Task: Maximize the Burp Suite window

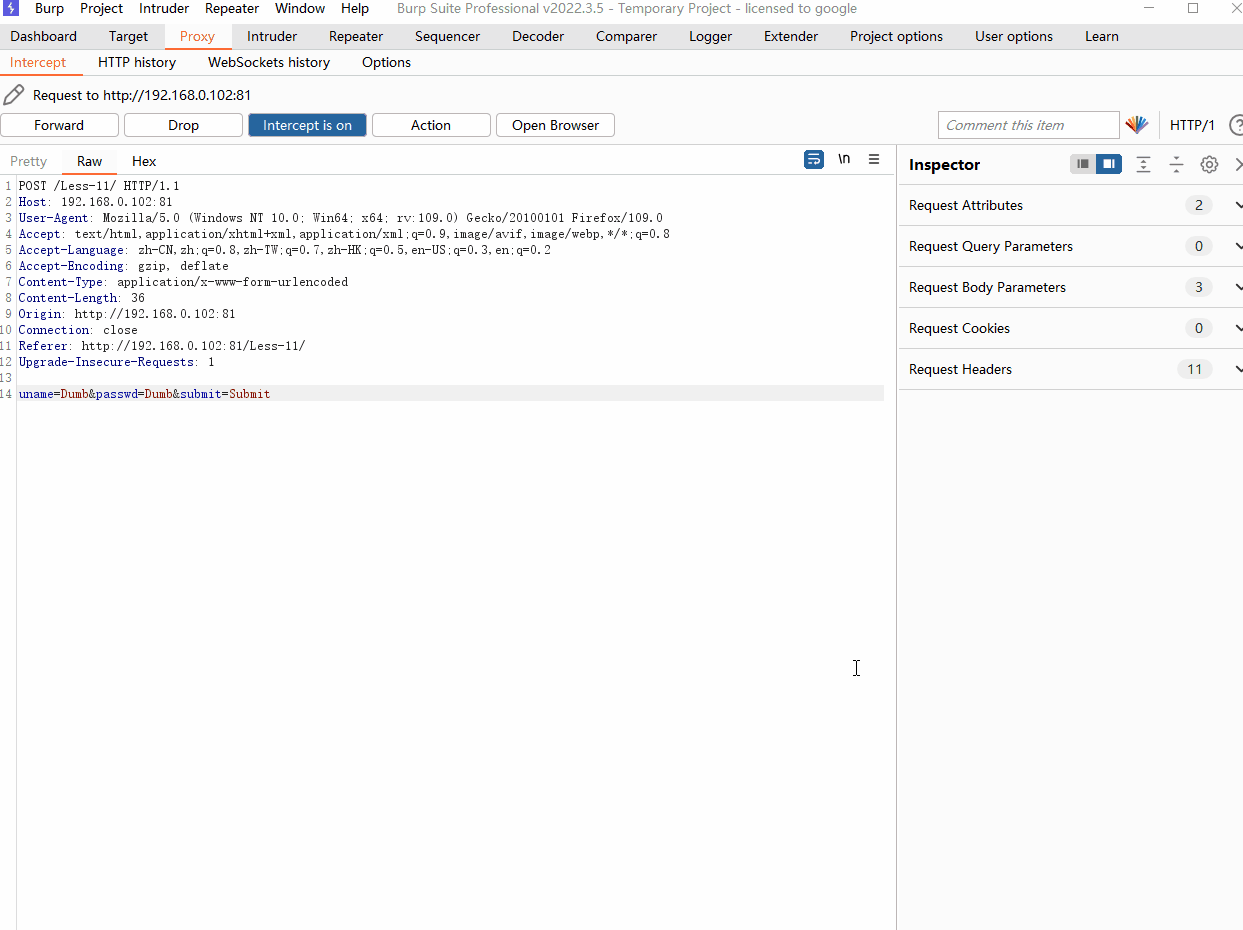Action: click(x=1193, y=8)
